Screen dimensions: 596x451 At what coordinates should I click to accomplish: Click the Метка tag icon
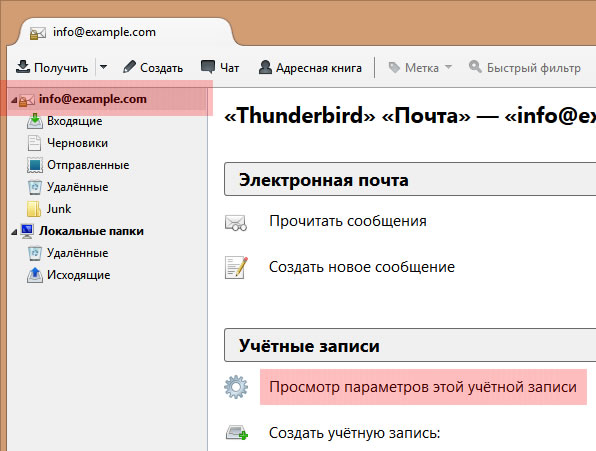[x=394, y=67]
